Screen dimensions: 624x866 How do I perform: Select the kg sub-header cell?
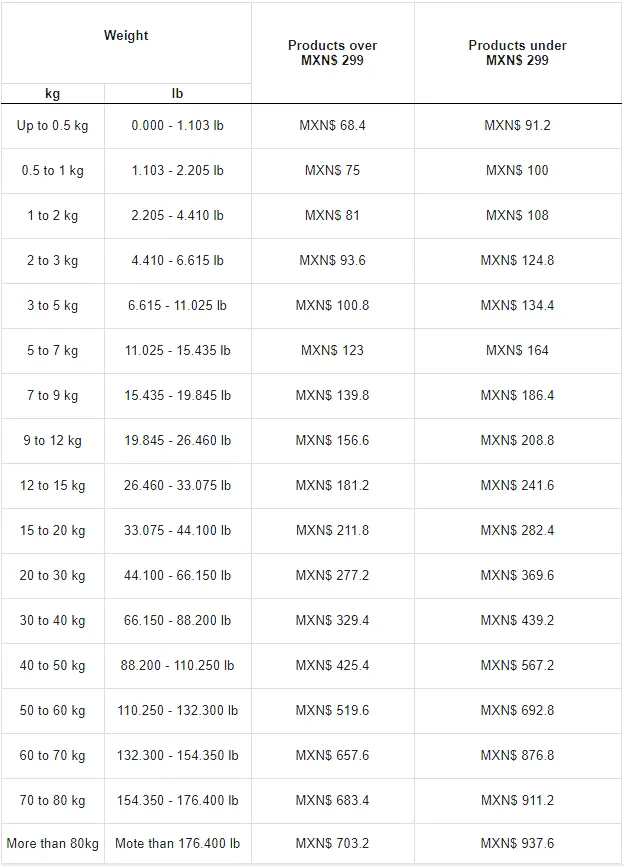coord(52,93)
